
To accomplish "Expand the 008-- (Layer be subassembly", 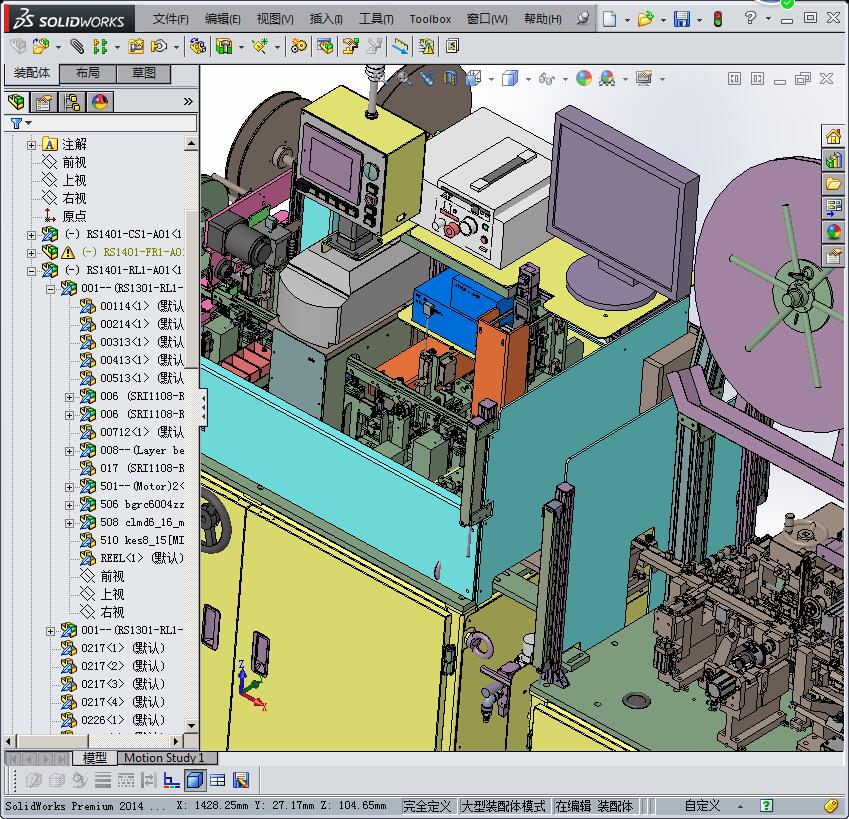I will 69,451.
